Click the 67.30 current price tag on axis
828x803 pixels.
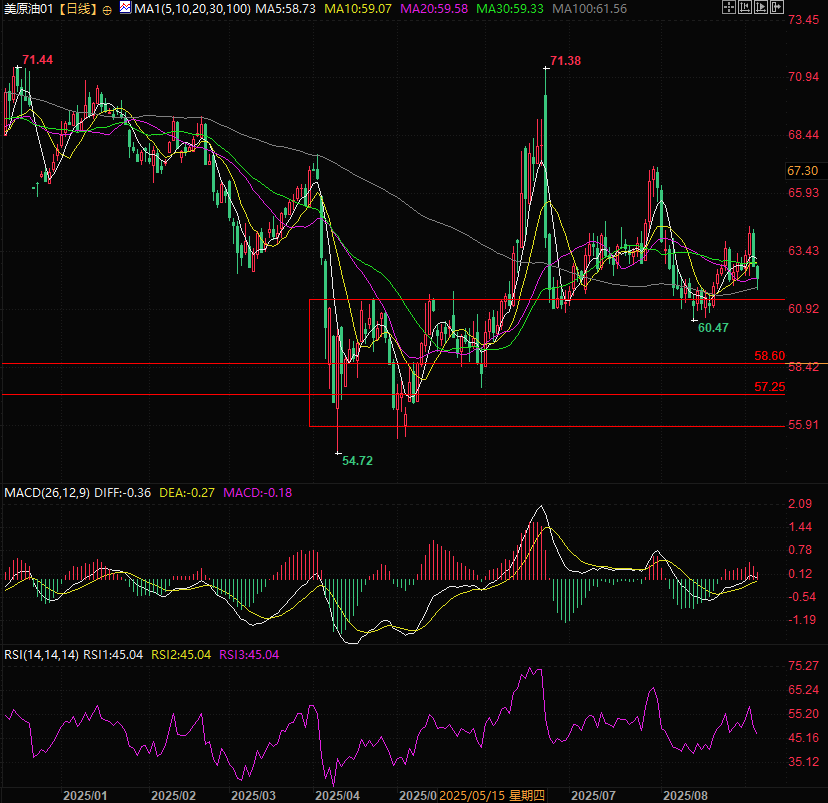click(803, 171)
